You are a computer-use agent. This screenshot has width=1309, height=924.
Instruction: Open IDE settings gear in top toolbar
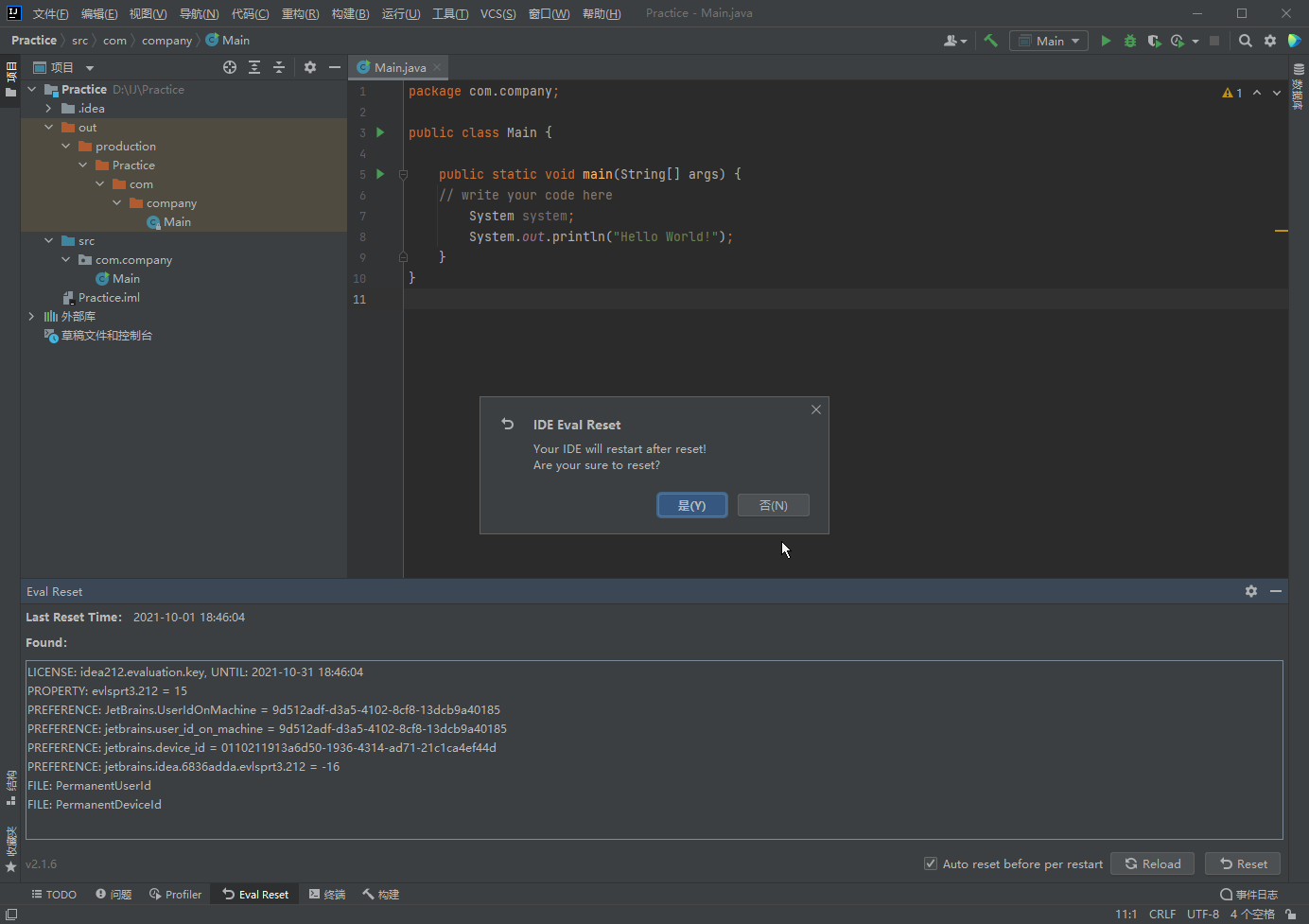tap(1270, 41)
